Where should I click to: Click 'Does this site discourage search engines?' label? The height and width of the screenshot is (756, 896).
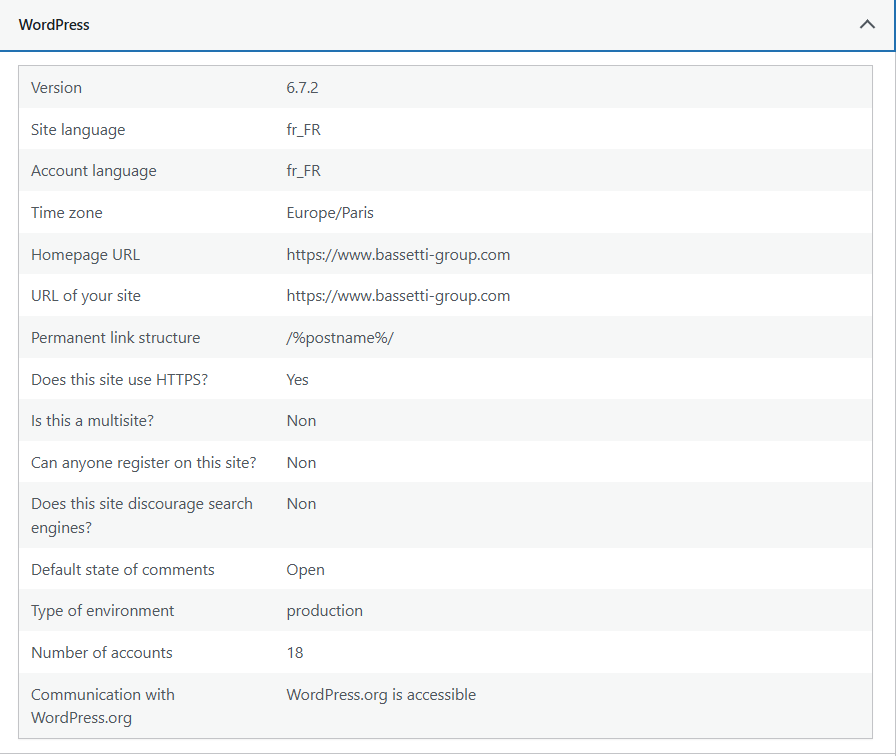[x=141, y=515]
